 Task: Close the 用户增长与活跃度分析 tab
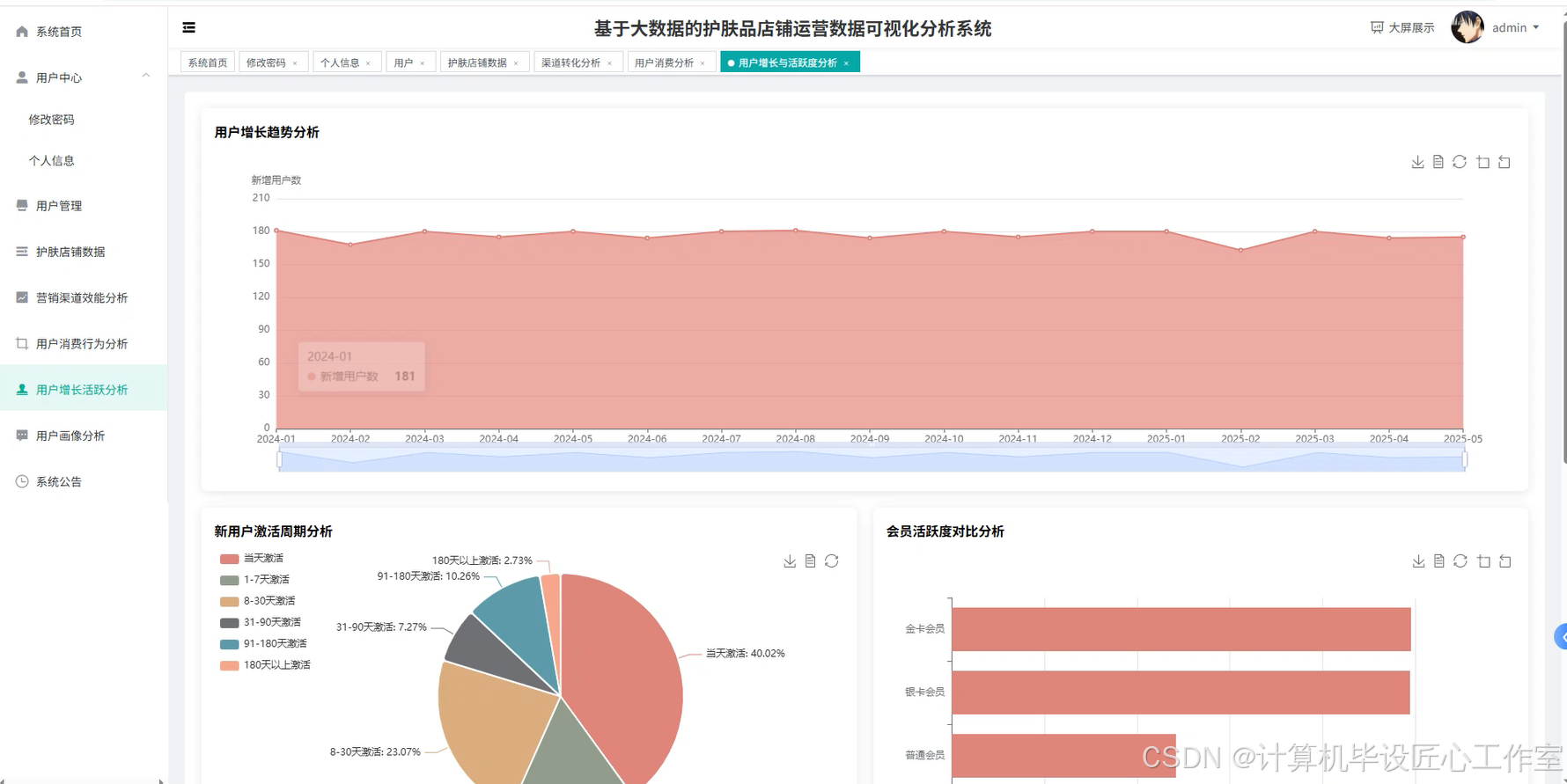(846, 63)
